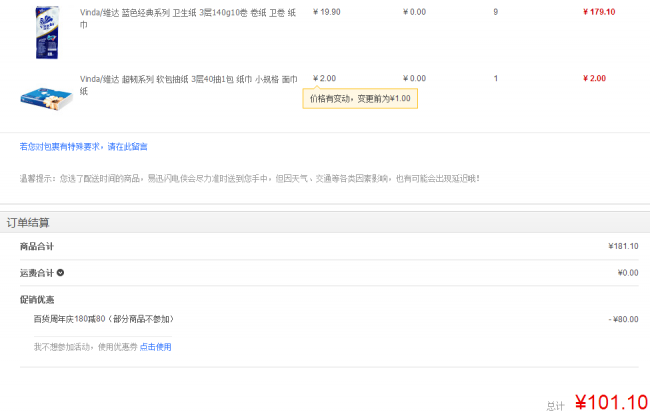Screen dimensions: 650x412
Task: Click the ¥19.90 unit price
Action: [326, 12]
